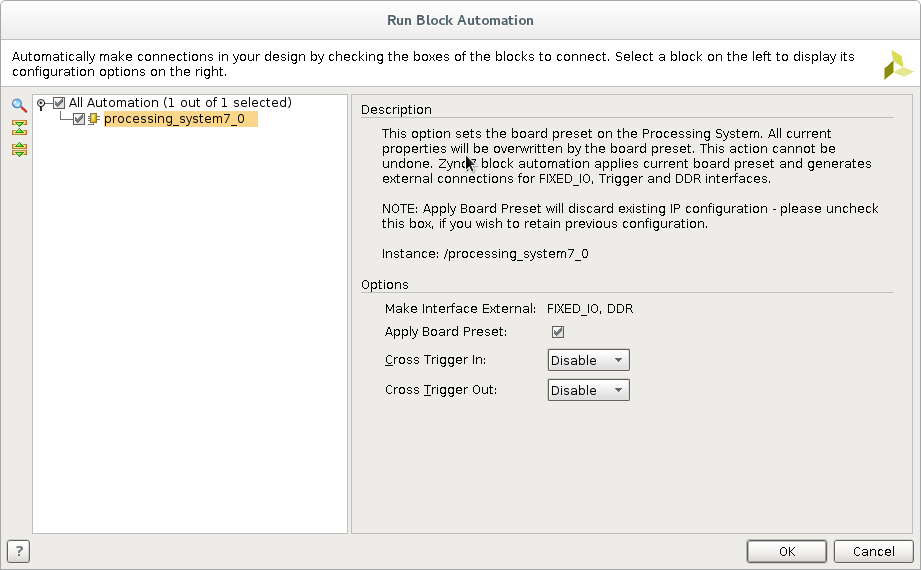Collapse the All Automation tree node handle
Image resolution: width=921 pixels, height=570 pixels.
[x=41, y=104]
